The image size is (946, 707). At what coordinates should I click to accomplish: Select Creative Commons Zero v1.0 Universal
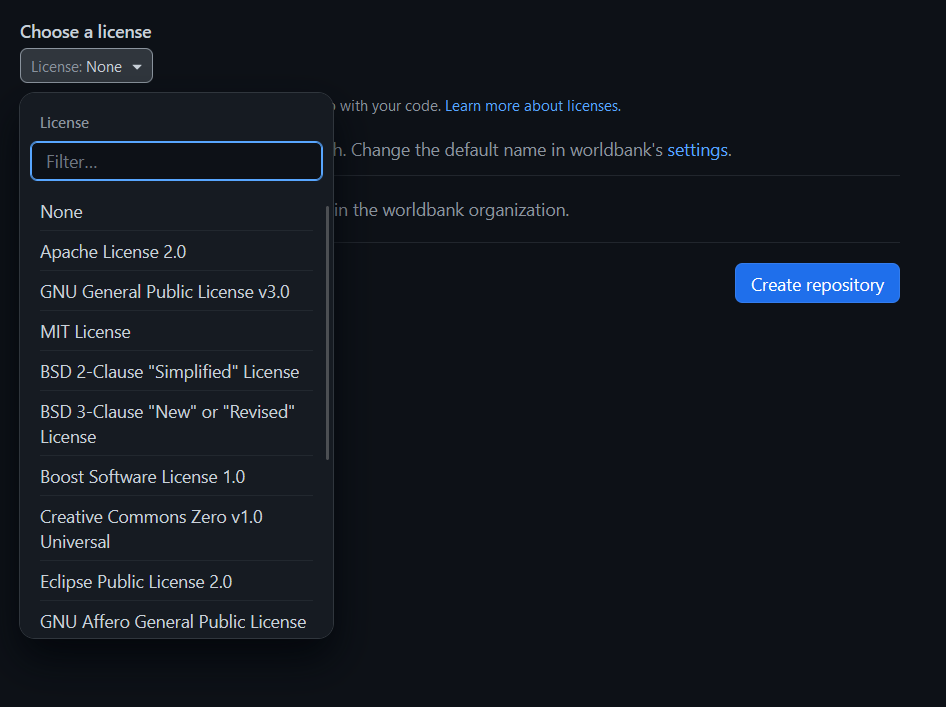tap(151, 529)
